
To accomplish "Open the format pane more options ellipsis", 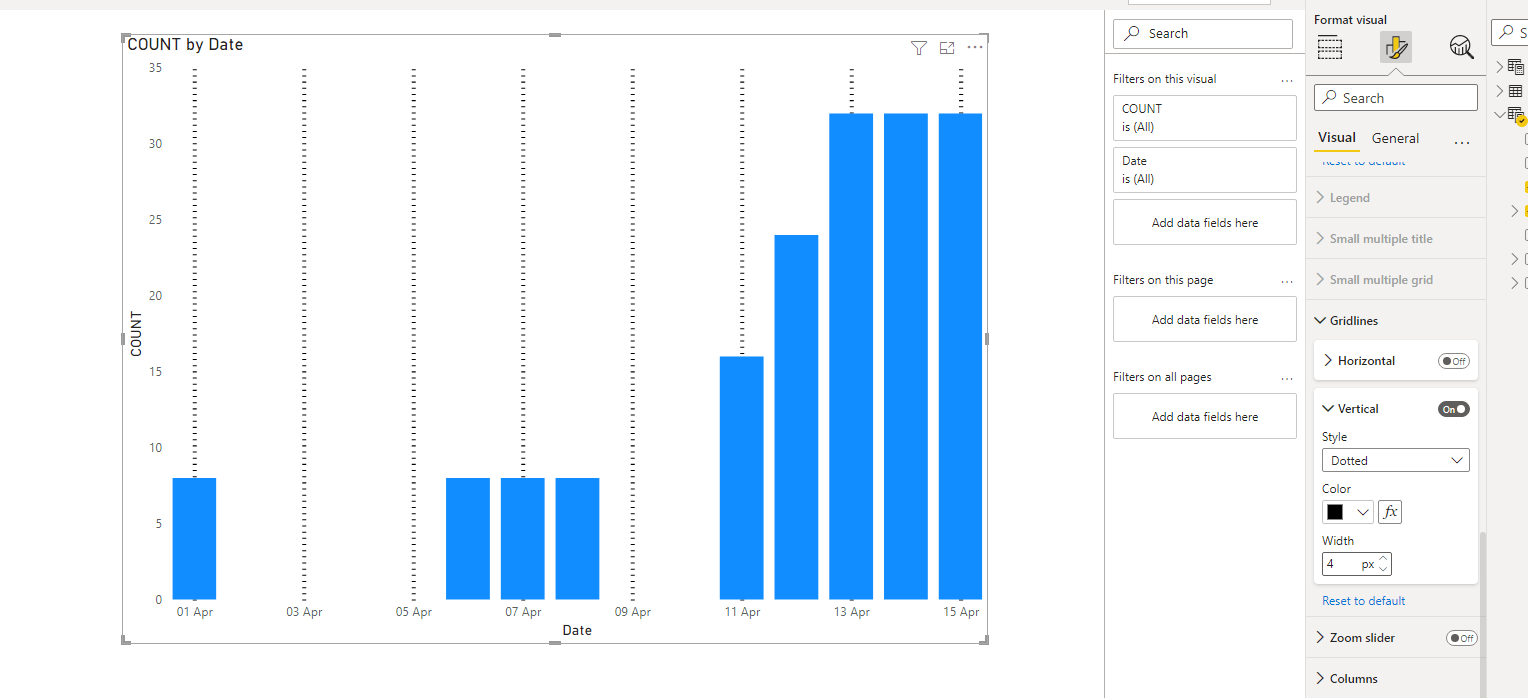I will [1462, 143].
